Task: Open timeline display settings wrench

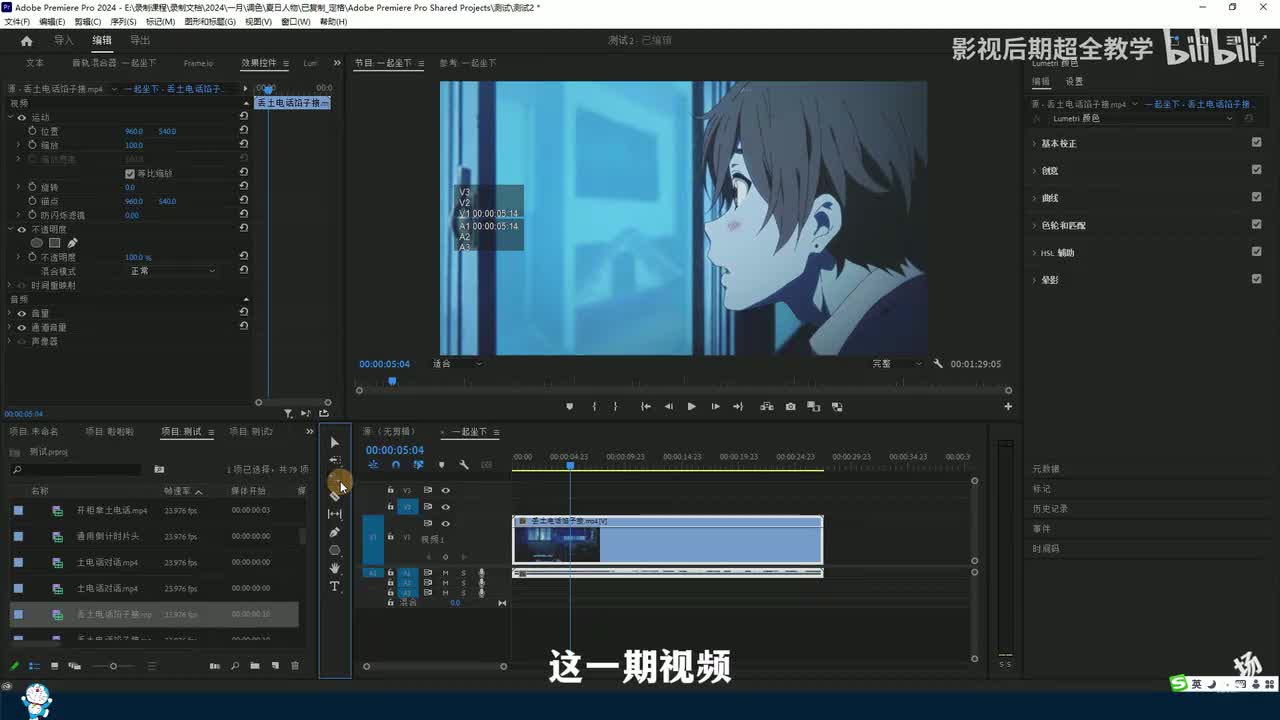Action: (464, 465)
